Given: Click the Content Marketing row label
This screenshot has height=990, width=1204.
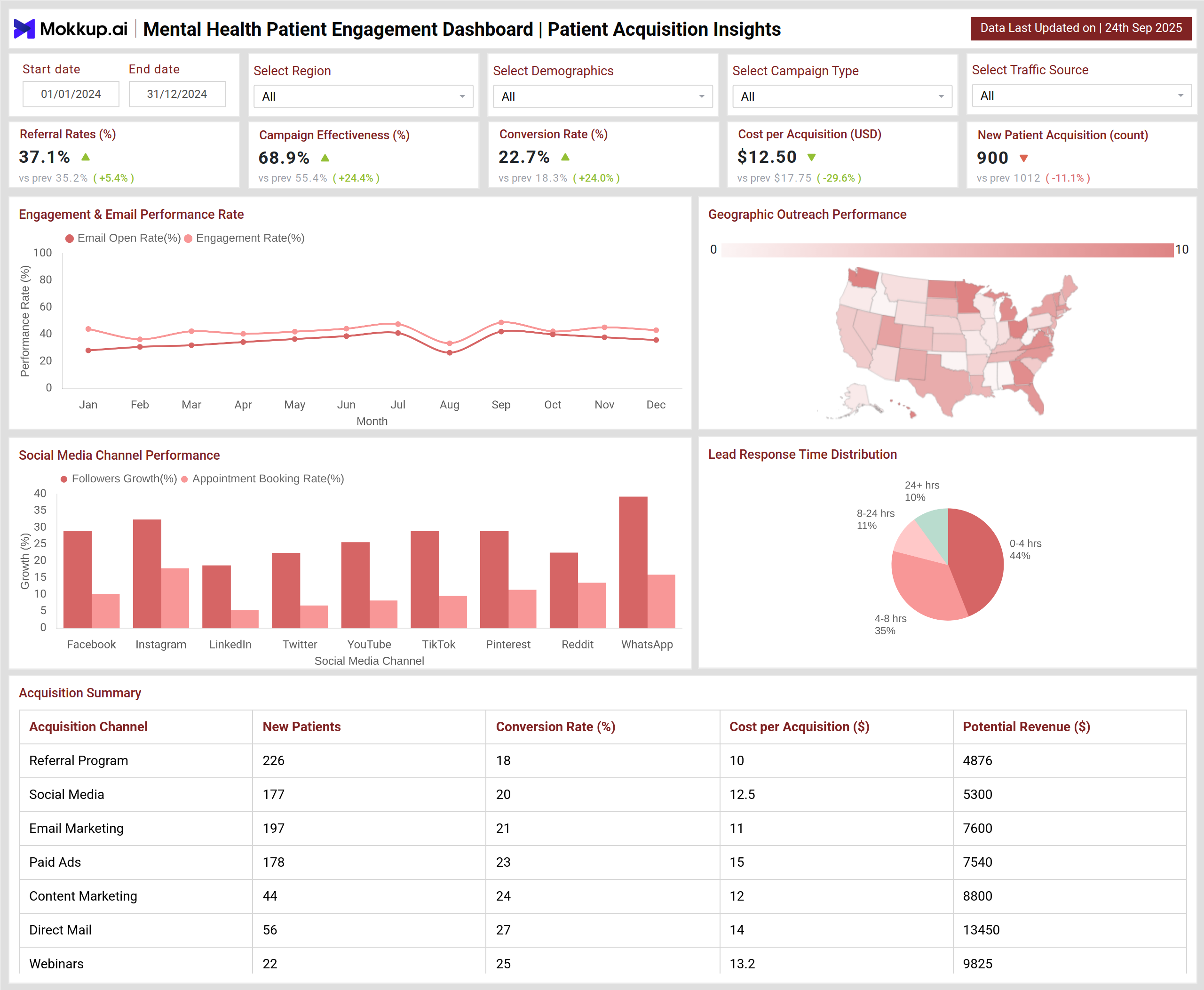Looking at the screenshot, I should coord(83,896).
